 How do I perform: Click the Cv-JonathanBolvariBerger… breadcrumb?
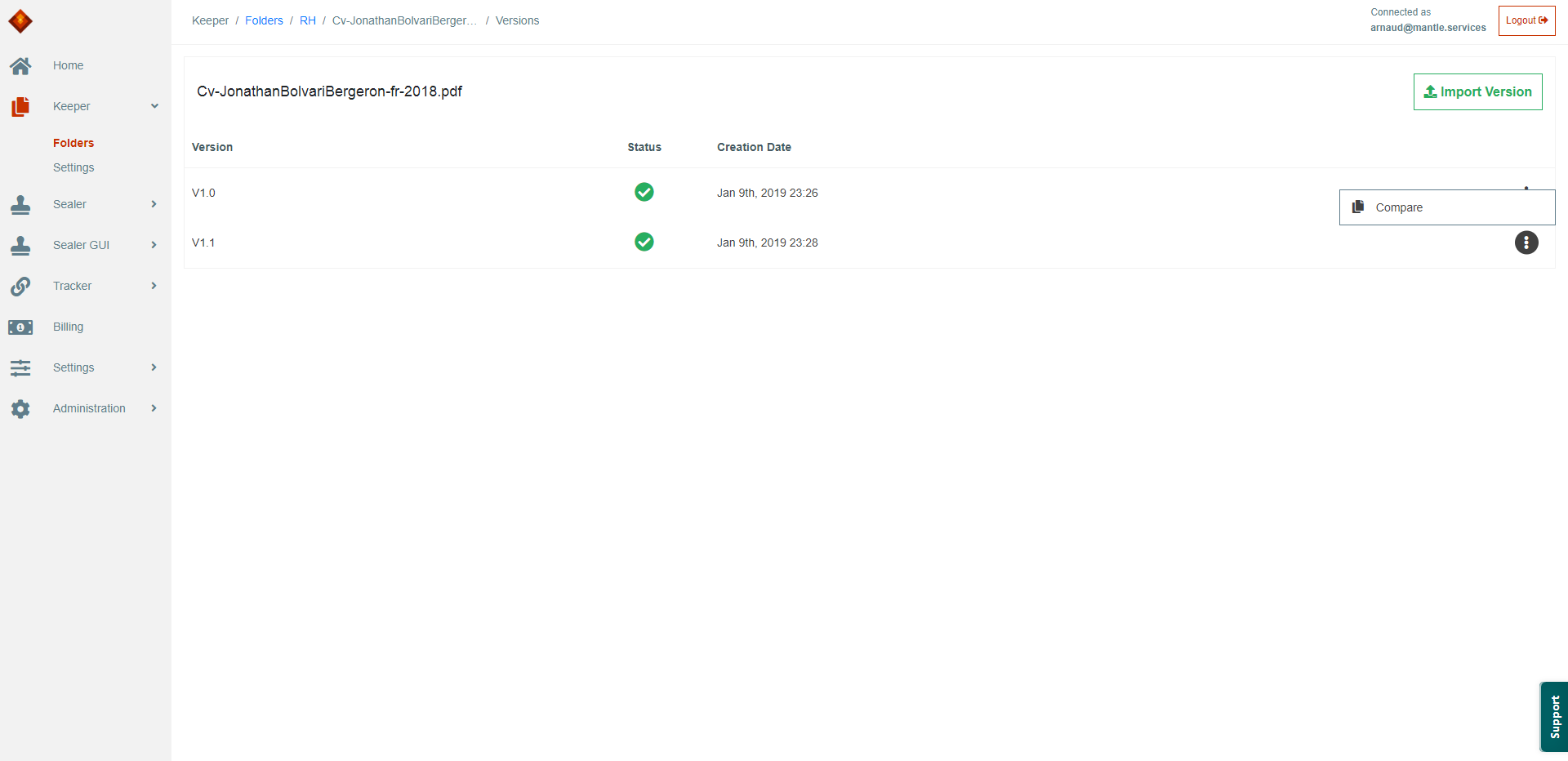(404, 20)
